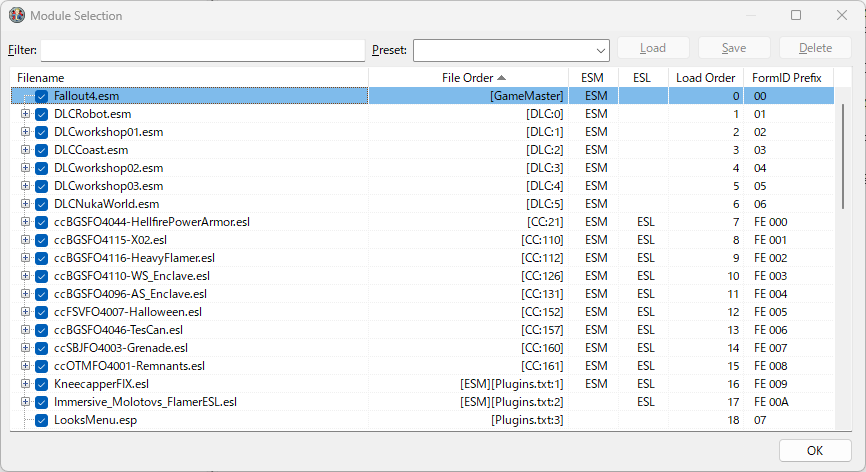Expand ccBGSFO4110-WS_Enclave.esl node

[x=25, y=275]
